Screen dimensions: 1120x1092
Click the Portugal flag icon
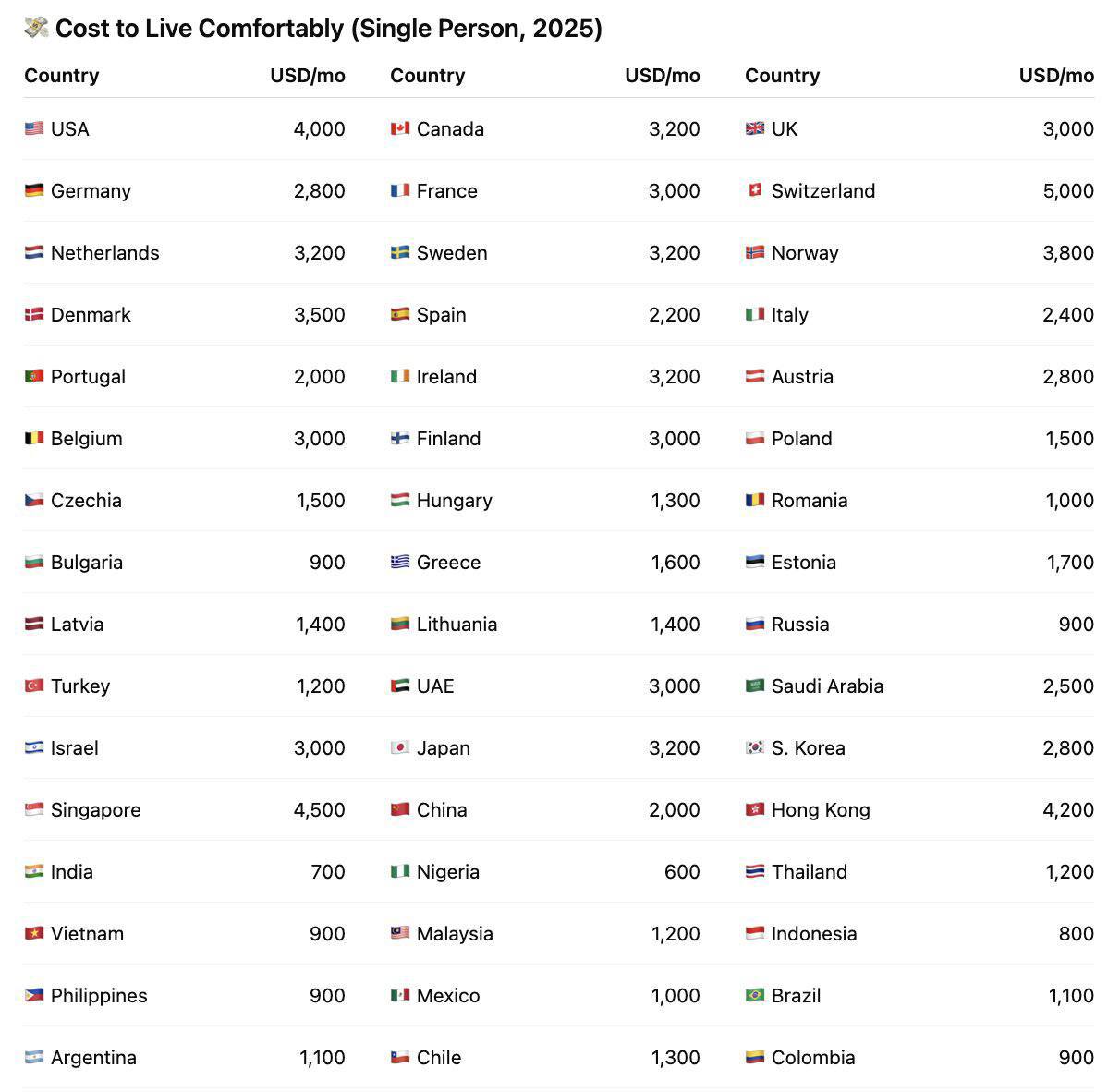point(34,376)
